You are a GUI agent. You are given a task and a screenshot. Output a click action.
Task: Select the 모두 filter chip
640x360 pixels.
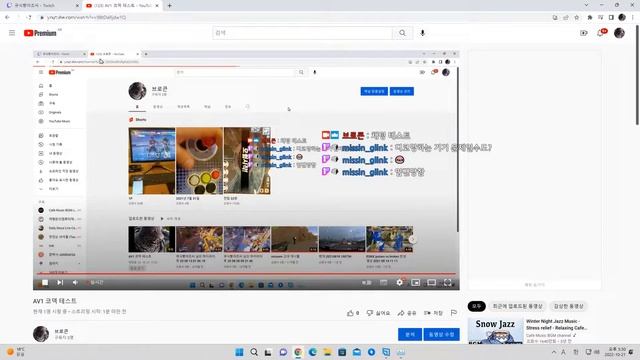(476, 306)
